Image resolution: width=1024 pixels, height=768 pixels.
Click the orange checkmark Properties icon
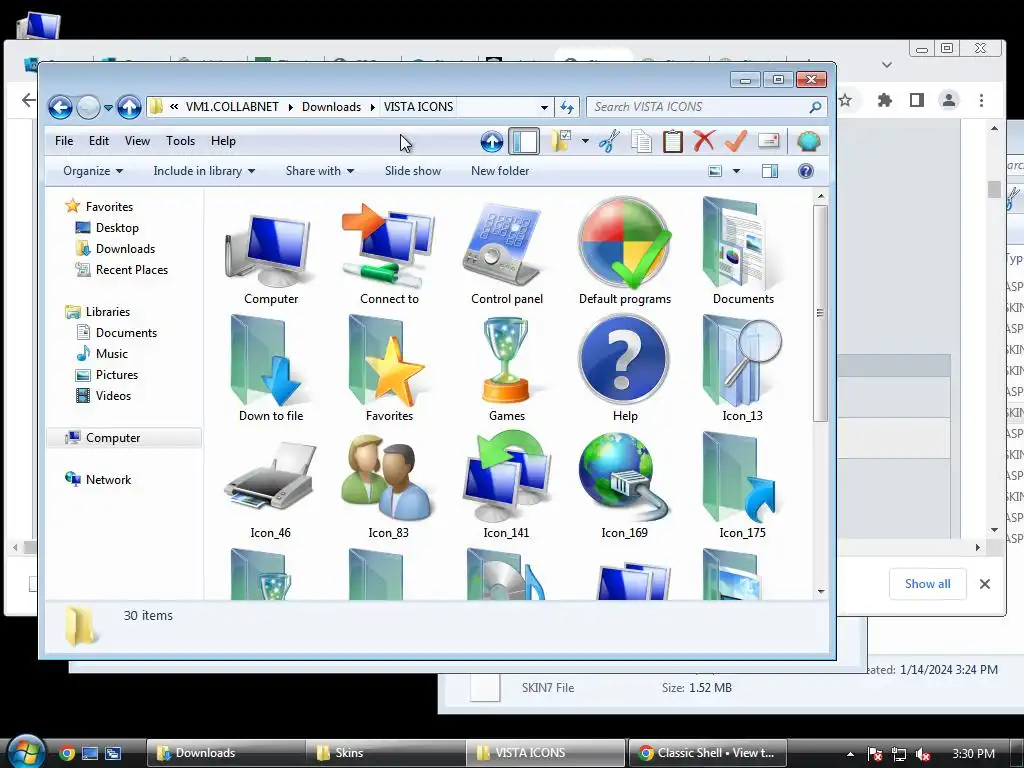click(x=736, y=141)
